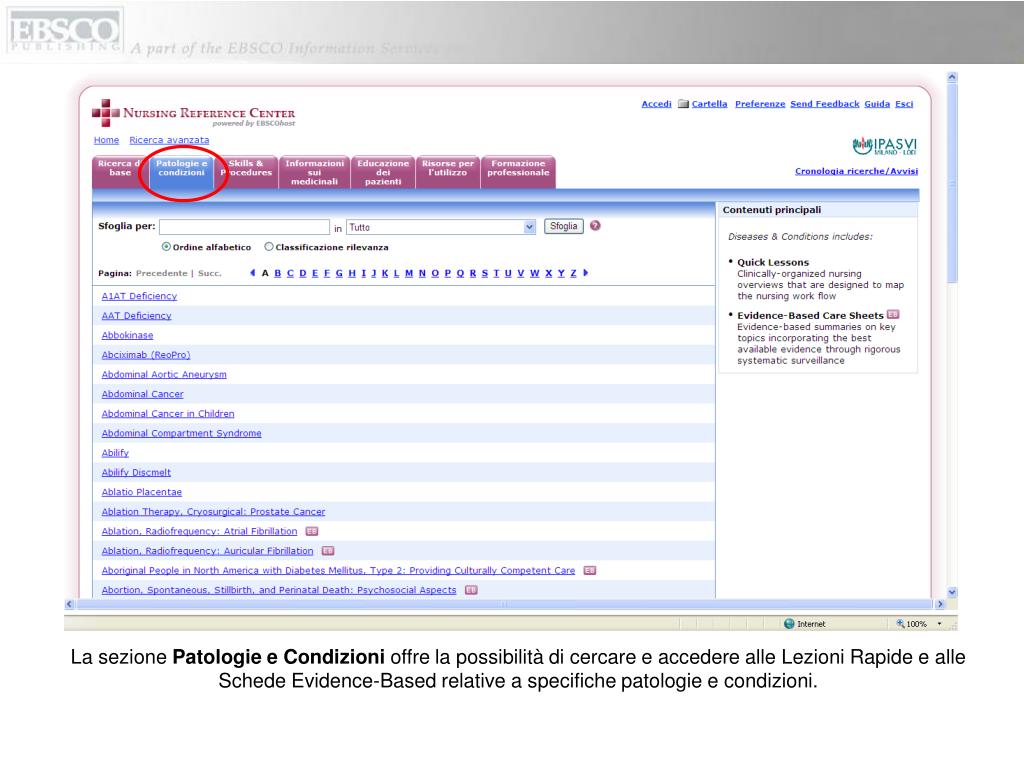Click evidence-based icon next to Aboriginal People entry
Viewport: 1024px width, 768px height.
(590, 571)
